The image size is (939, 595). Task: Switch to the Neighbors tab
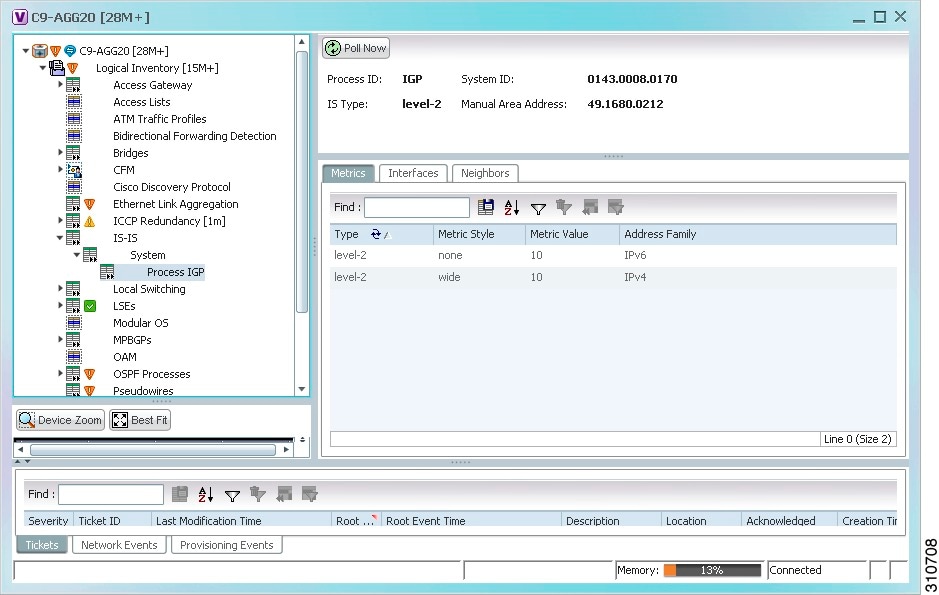(x=485, y=173)
